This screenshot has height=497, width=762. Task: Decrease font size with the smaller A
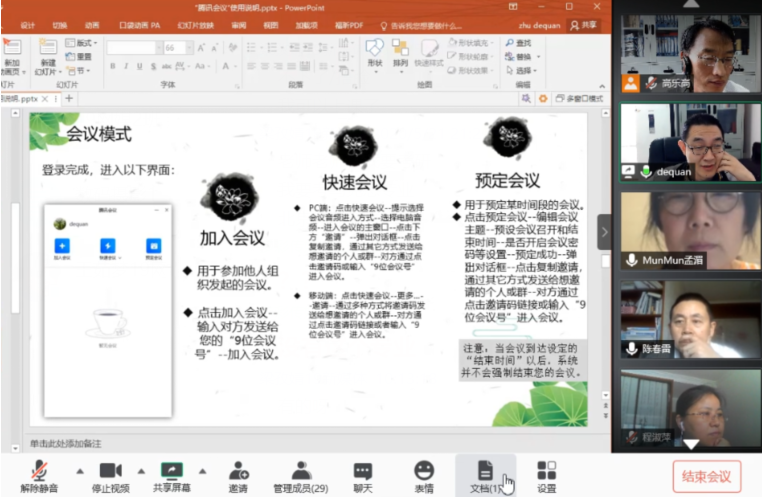tap(214, 48)
